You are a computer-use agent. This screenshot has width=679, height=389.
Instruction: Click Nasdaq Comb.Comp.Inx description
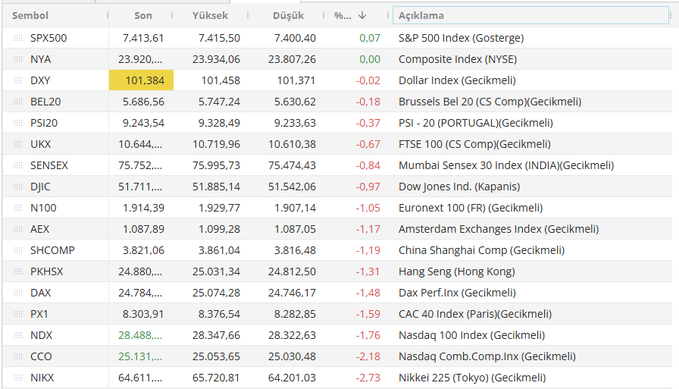click(487, 357)
